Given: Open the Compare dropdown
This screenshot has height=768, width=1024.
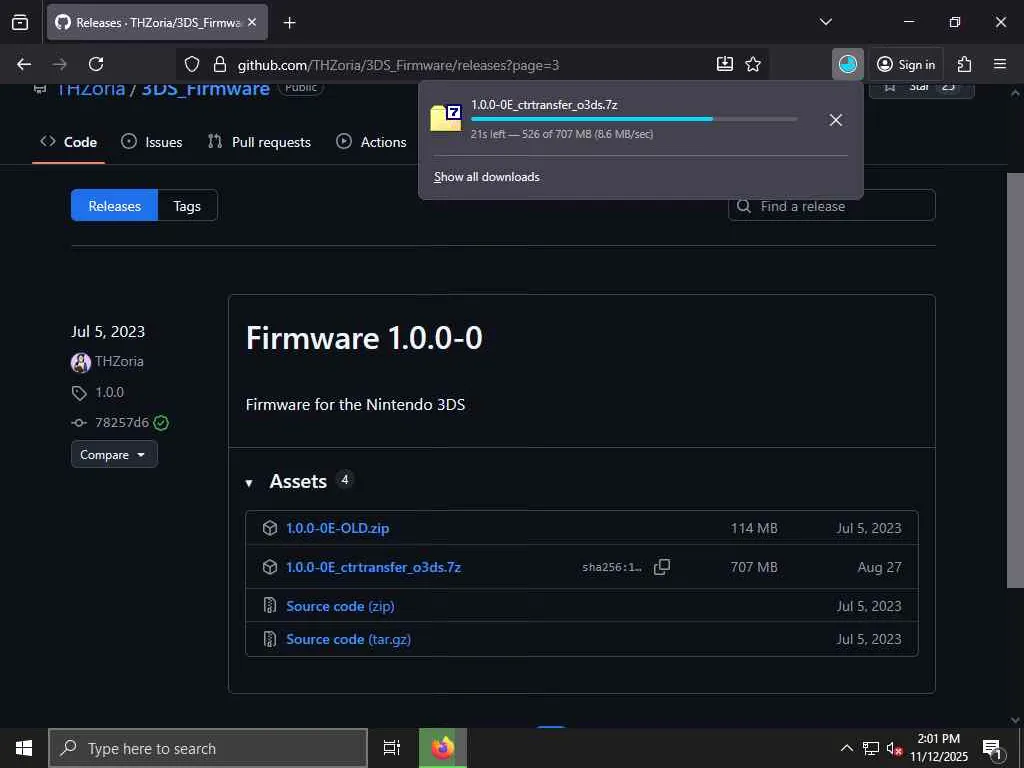Looking at the screenshot, I should pos(114,455).
